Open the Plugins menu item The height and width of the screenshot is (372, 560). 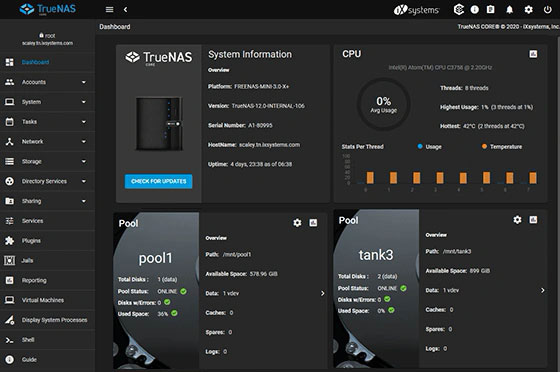47,241
